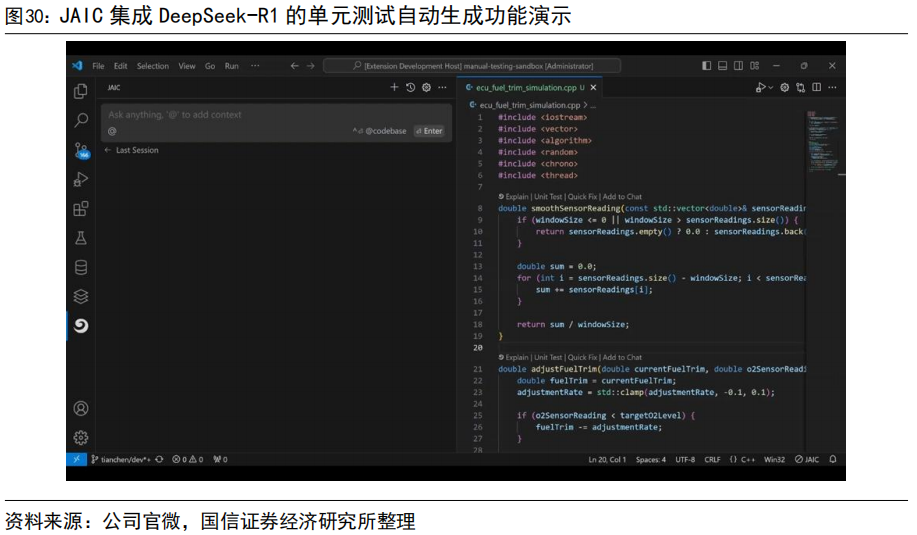
Task: Click the JAIC swirl icon in the activity bar
Action: (81, 325)
